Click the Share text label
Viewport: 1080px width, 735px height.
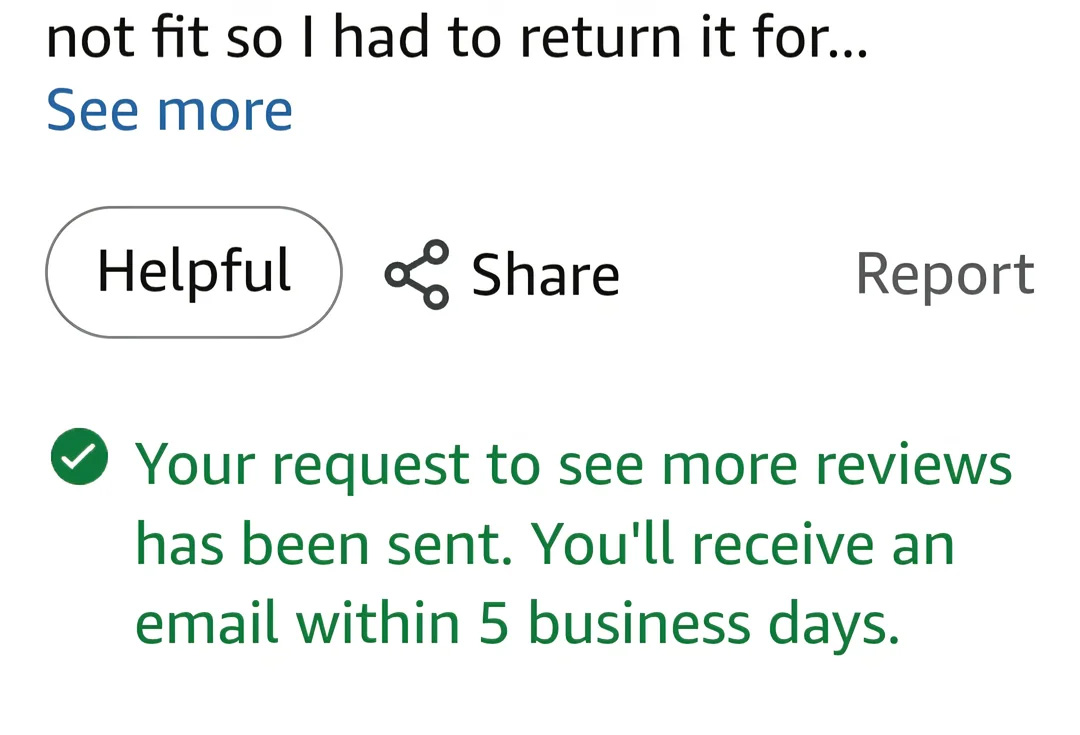pos(545,274)
